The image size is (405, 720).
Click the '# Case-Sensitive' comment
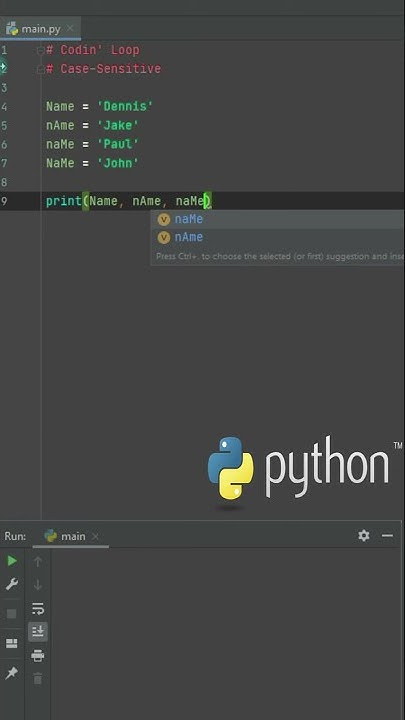pos(104,69)
